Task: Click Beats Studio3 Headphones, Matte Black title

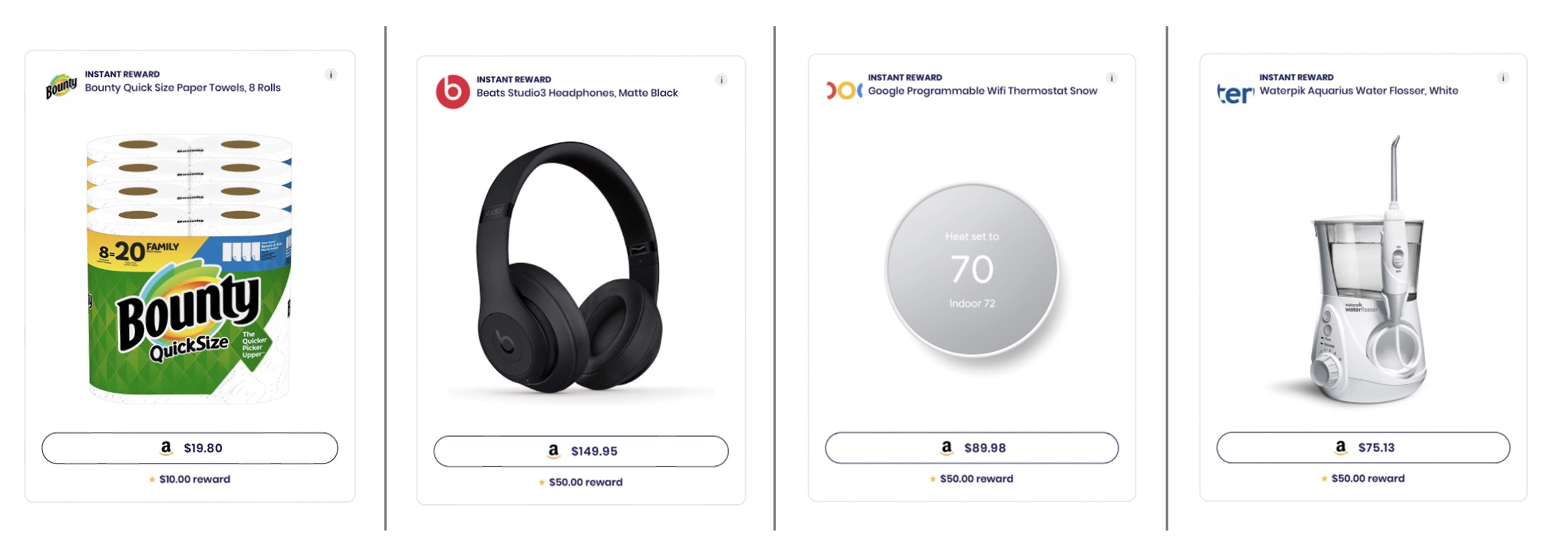Action: [x=577, y=93]
